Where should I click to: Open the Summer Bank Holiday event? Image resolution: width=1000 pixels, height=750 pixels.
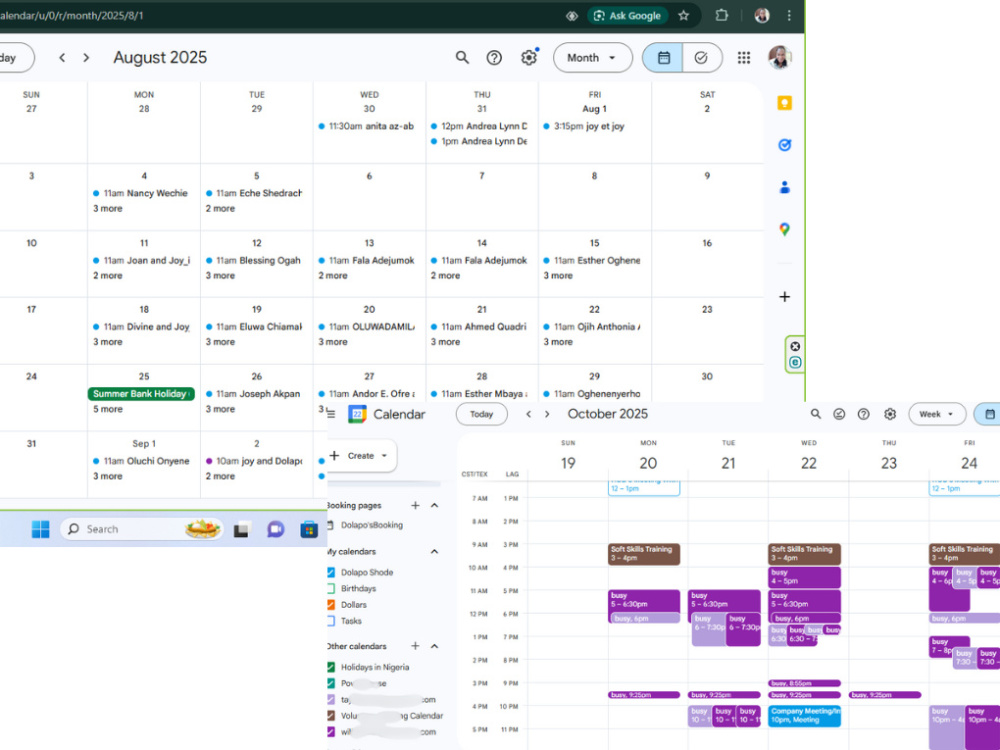142,393
